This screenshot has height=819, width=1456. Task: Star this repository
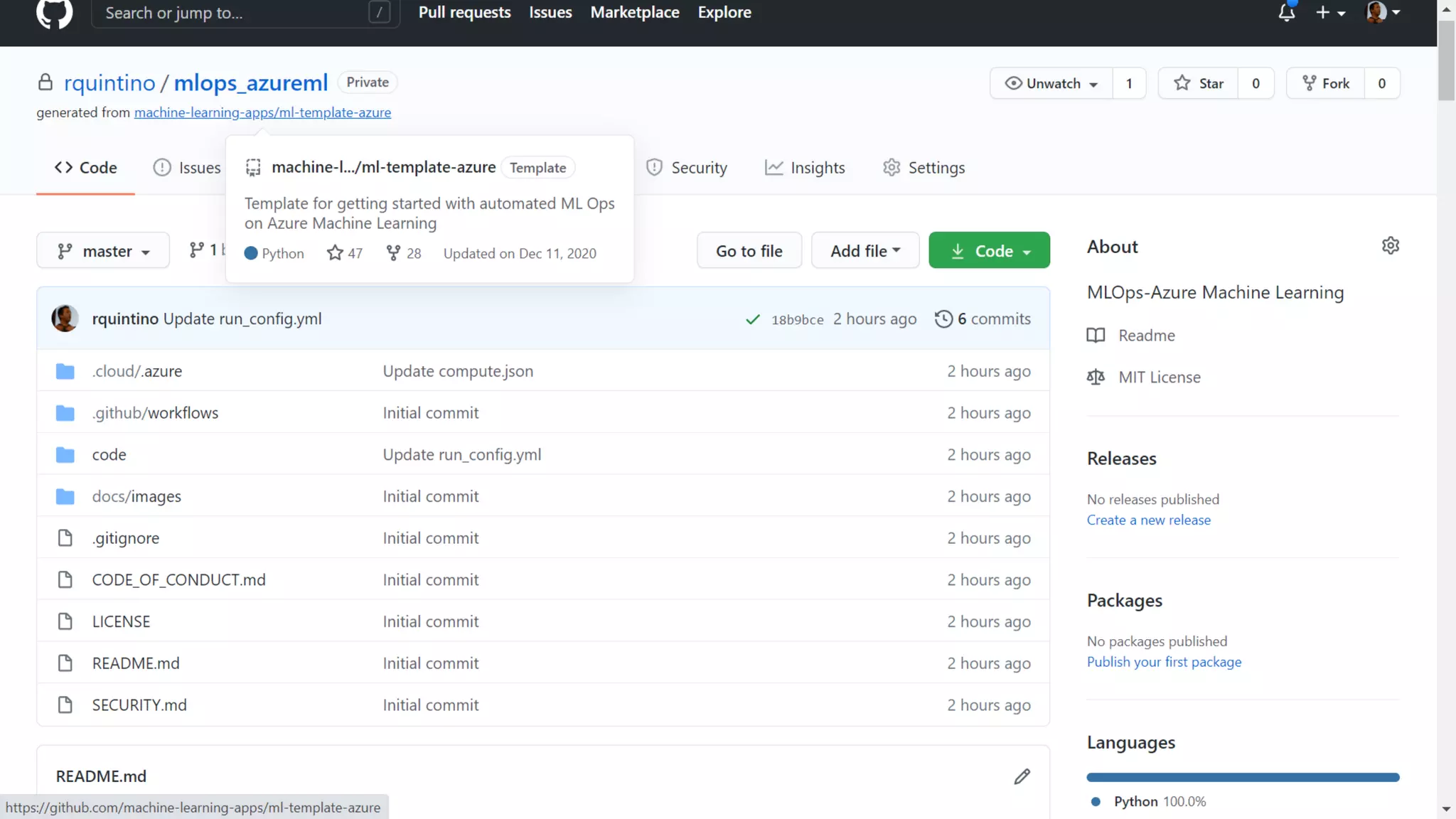(1199, 84)
